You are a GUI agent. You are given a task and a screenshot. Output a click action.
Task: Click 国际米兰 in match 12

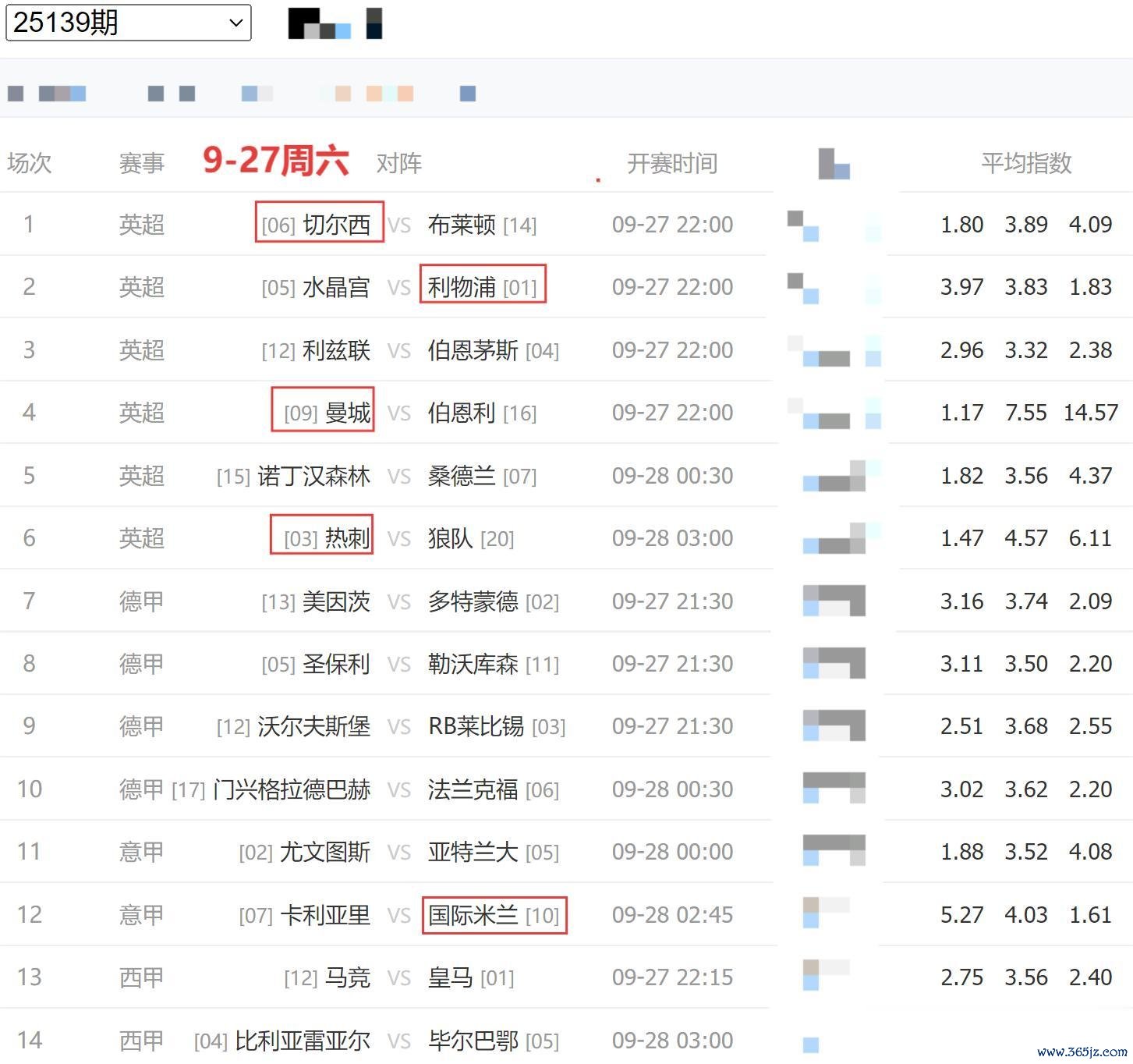click(x=473, y=915)
